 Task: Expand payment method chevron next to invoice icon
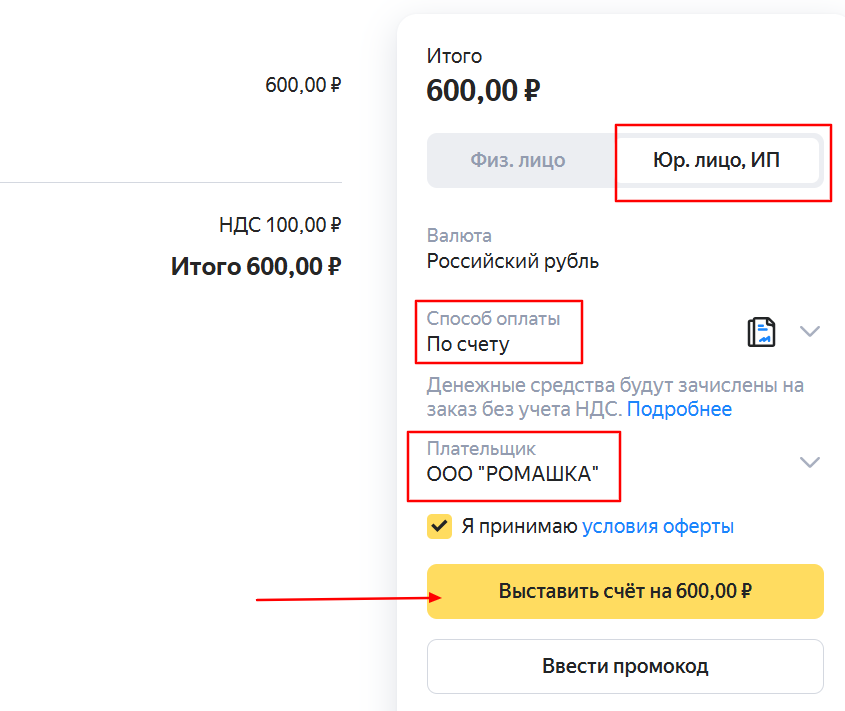tap(810, 332)
